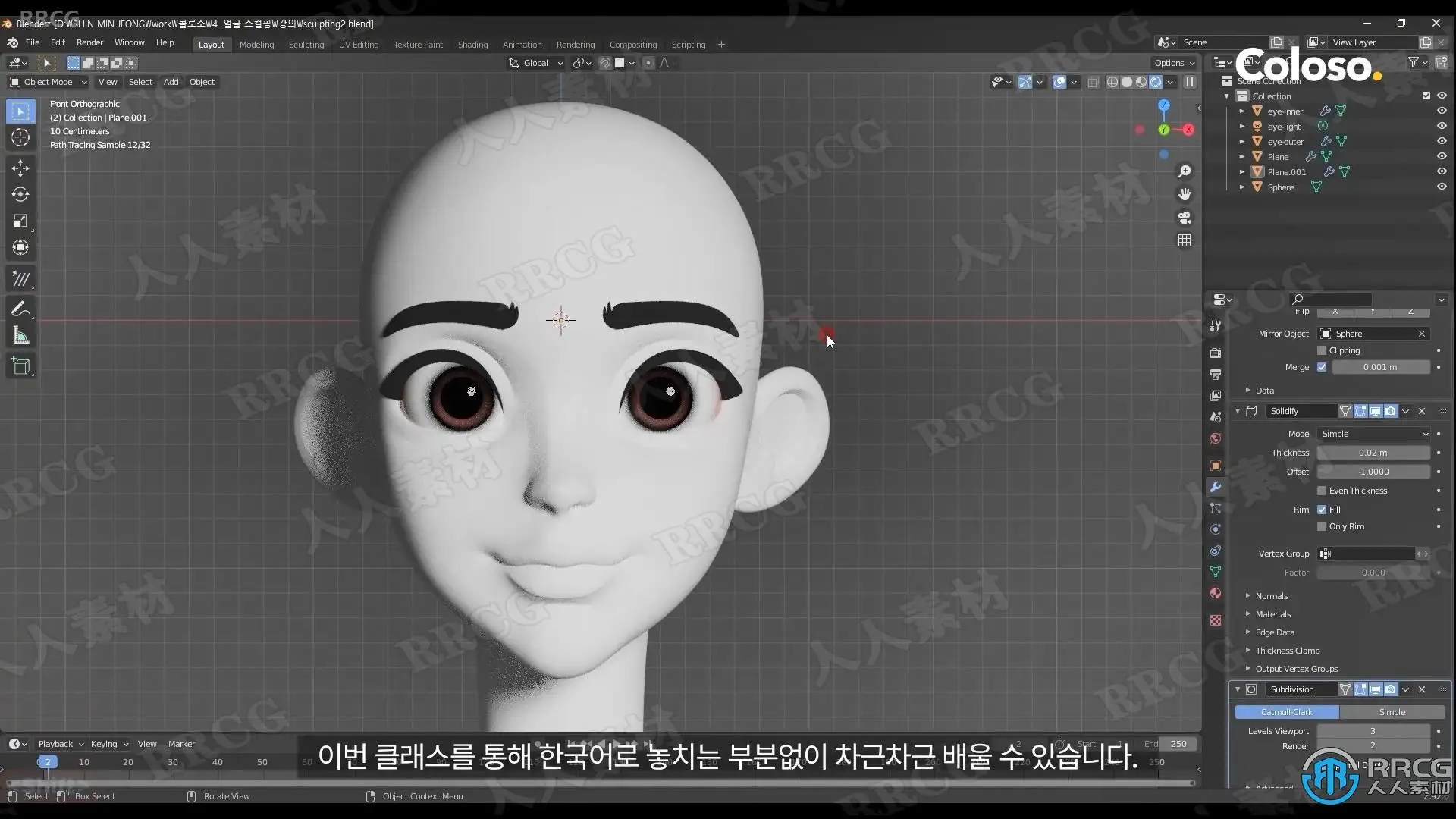Screen dimensions: 1456x819
Task: Open the Modifier properties wrench tab
Action: coord(1216,487)
